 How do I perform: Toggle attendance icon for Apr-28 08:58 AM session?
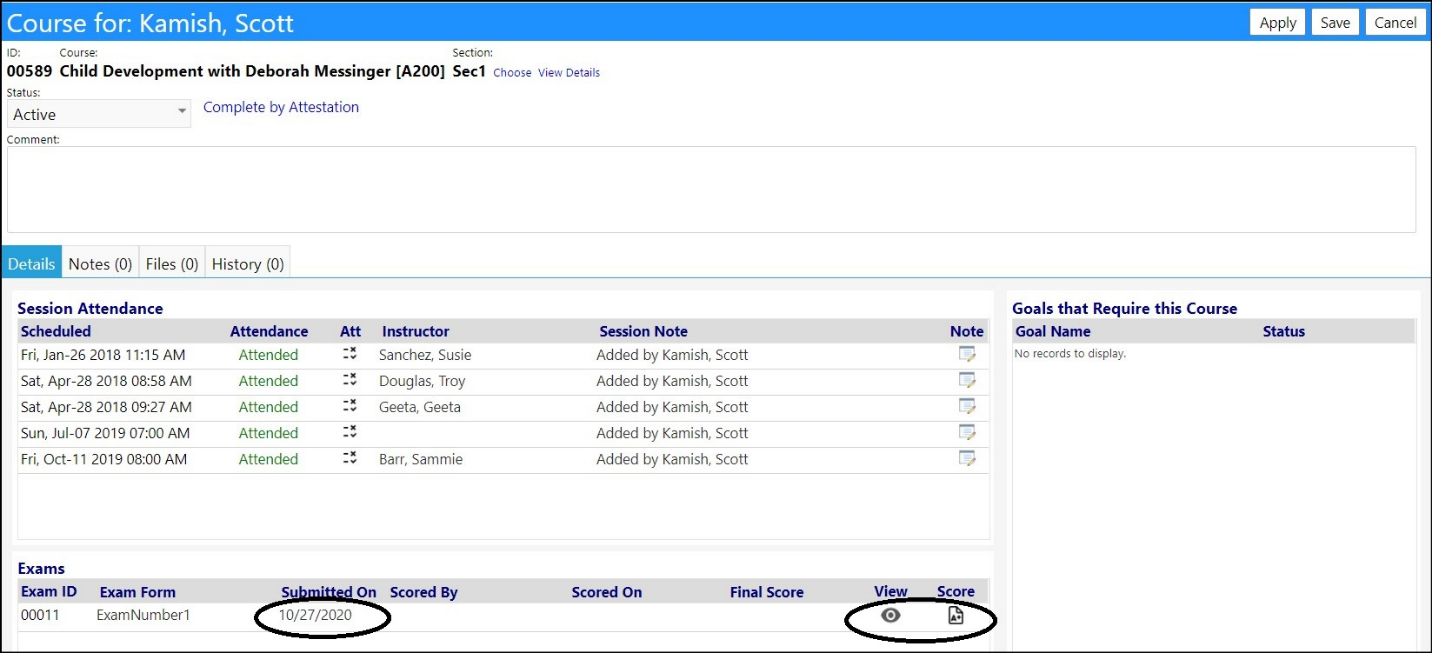(x=350, y=380)
